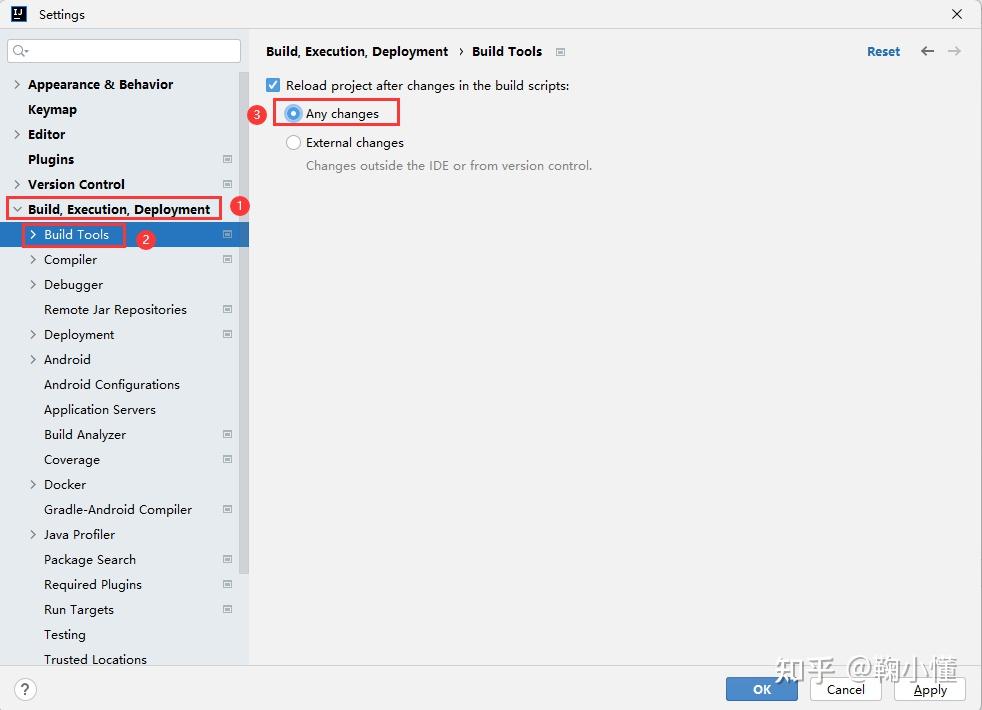Image resolution: width=982 pixels, height=710 pixels.
Task: Click the back navigation arrow
Action: coord(928,51)
